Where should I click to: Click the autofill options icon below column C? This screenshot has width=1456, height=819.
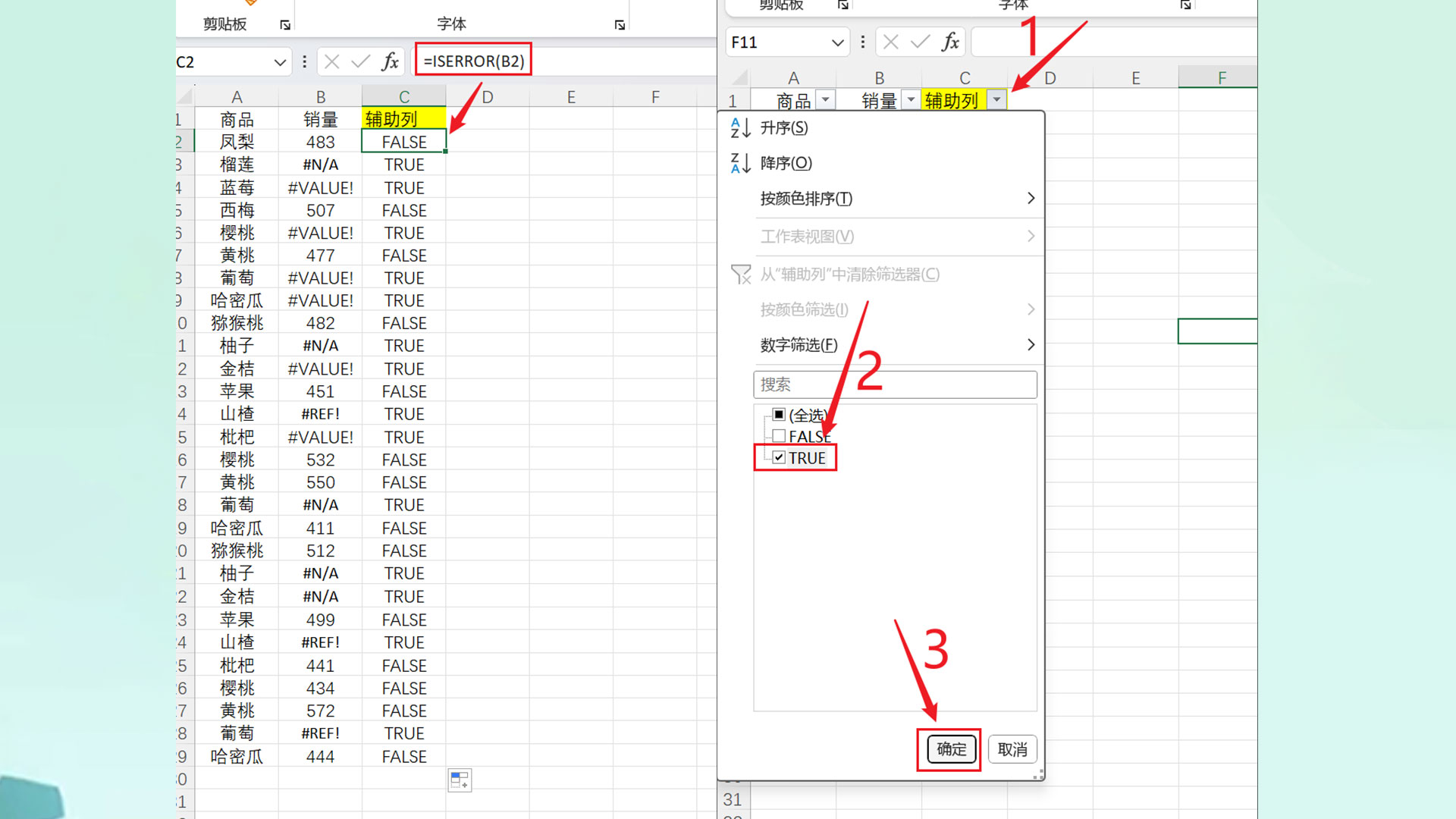pyautogui.click(x=460, y=780)
